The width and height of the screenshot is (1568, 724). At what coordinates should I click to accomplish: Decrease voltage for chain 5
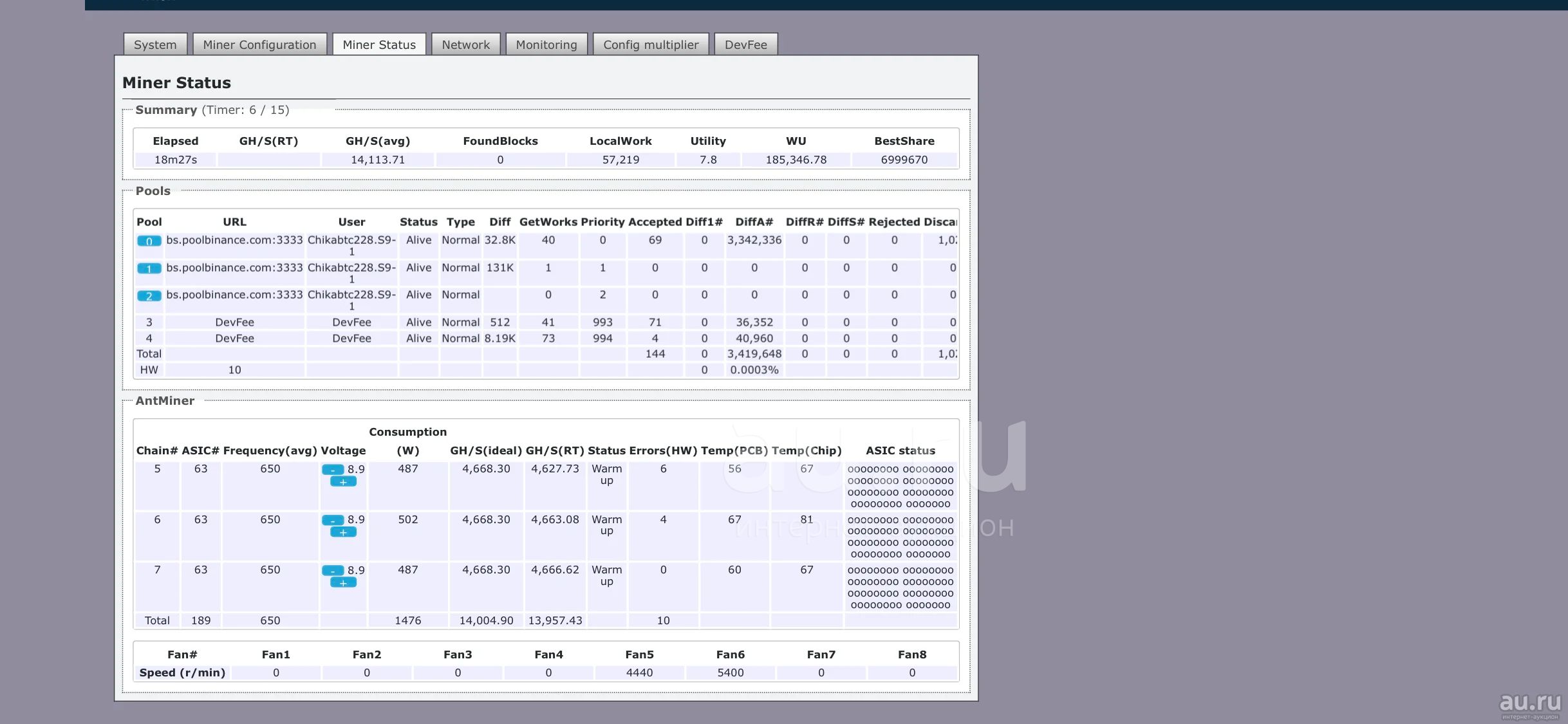(333, 470)
